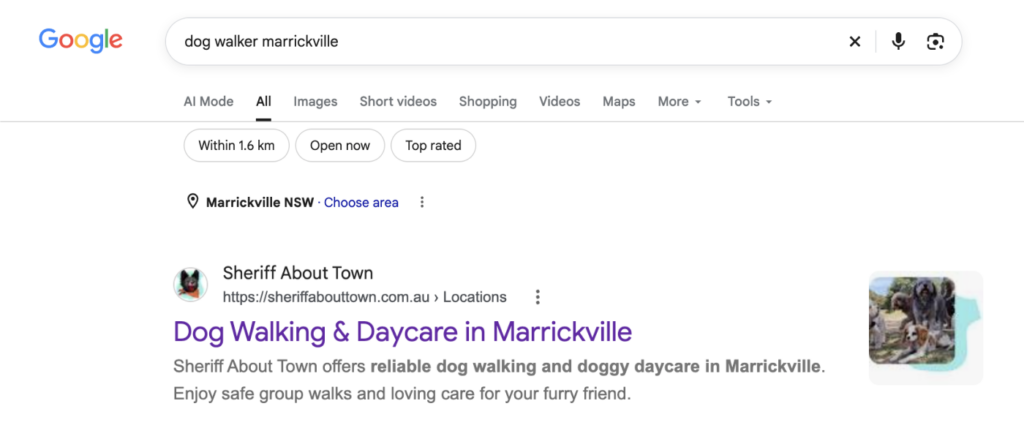
Task: Switch to Images tab
Action: (315, 101)
